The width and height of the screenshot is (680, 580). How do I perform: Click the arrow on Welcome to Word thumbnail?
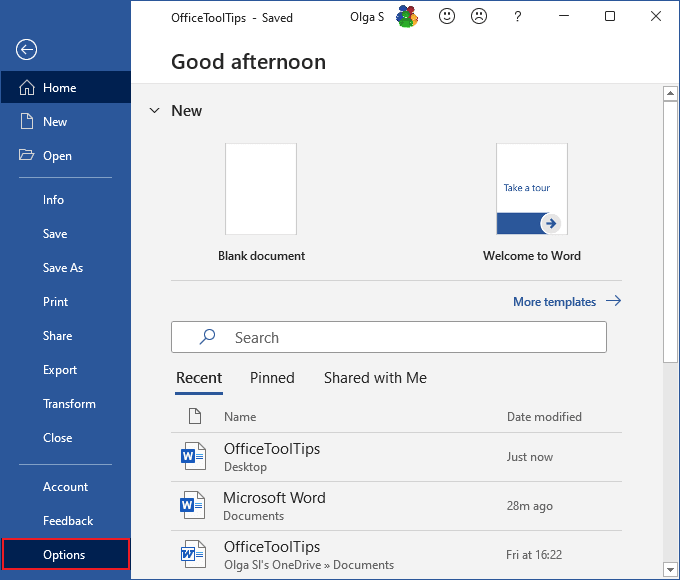click(550, 223)
